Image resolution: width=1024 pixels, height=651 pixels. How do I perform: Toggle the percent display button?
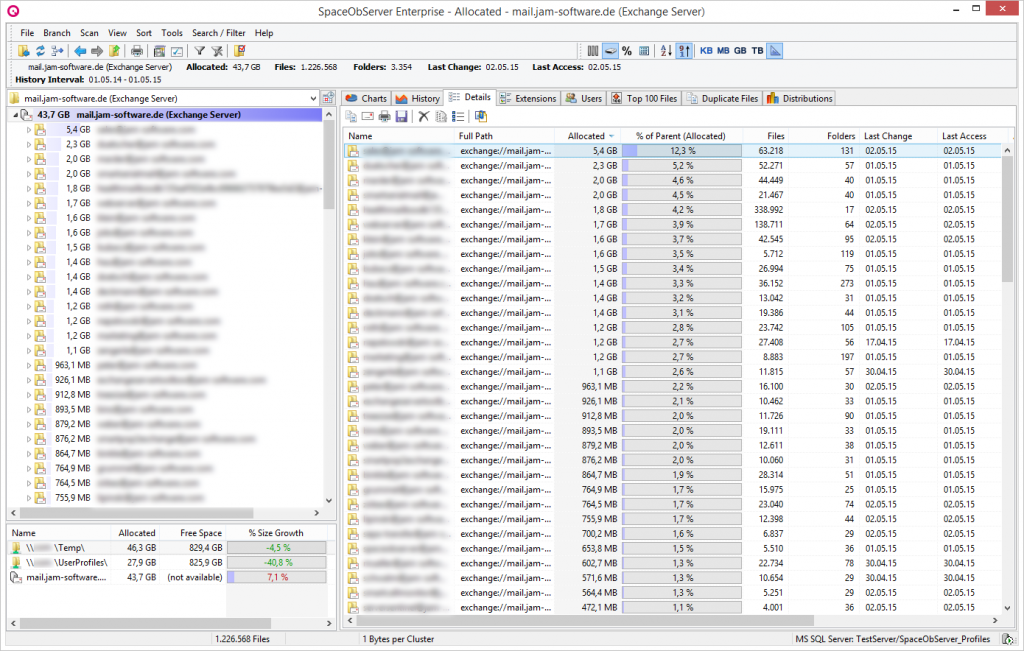[x=627, y=51]
